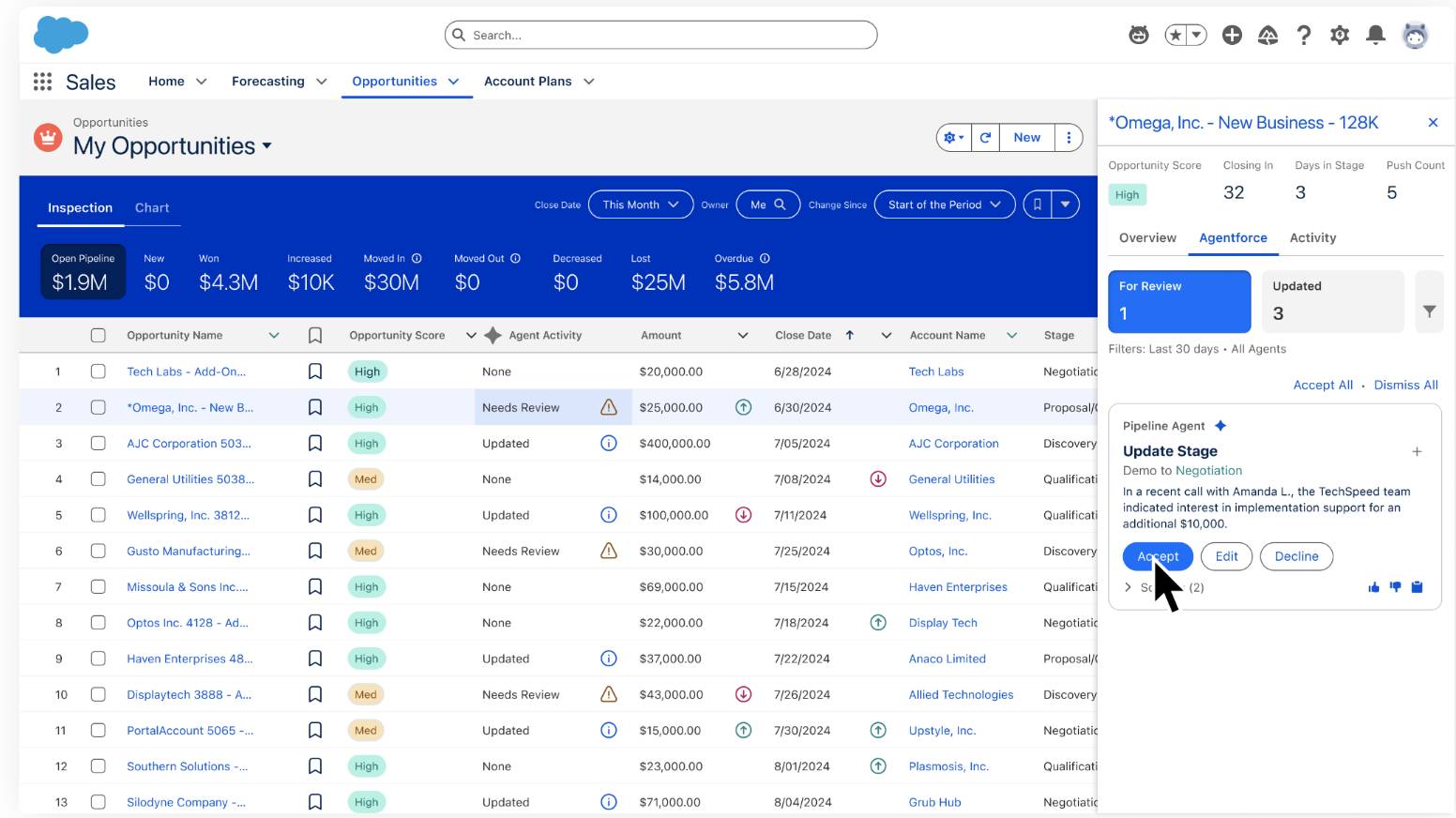Select the Inspection tab

point(80,207)
